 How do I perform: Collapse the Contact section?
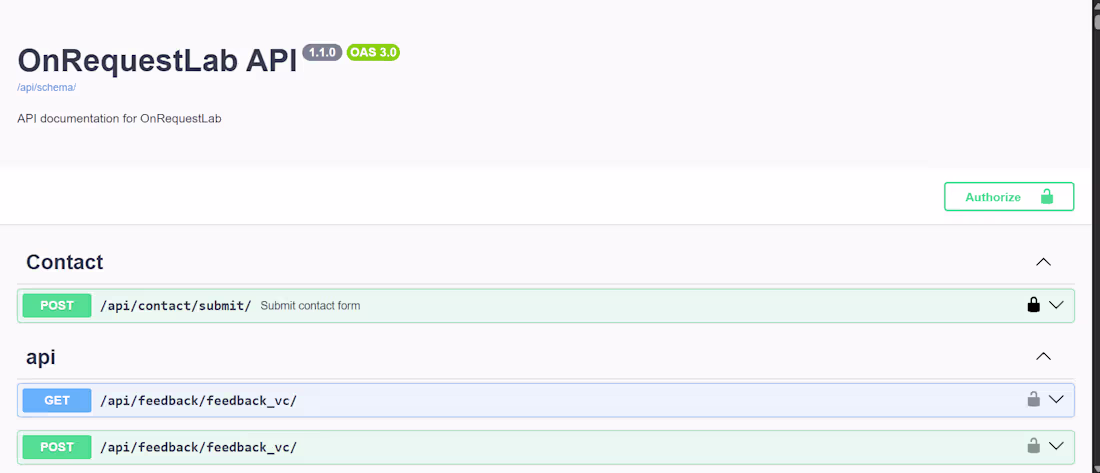pos(1043,262)
